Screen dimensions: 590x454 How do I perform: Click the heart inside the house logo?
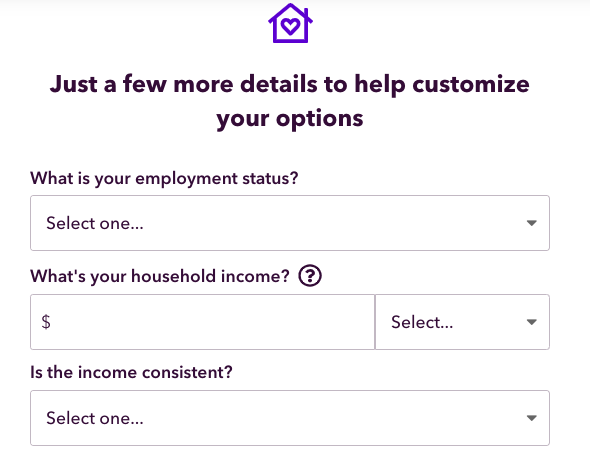(x=290, y=26)
